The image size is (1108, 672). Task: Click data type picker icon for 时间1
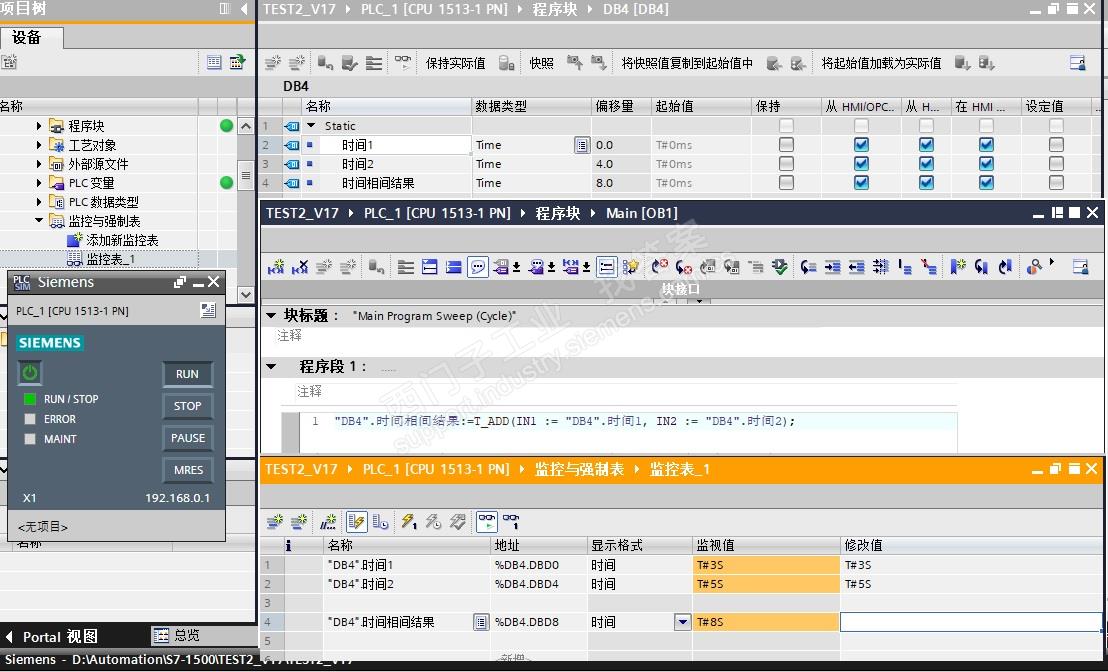tap(582, 145)
